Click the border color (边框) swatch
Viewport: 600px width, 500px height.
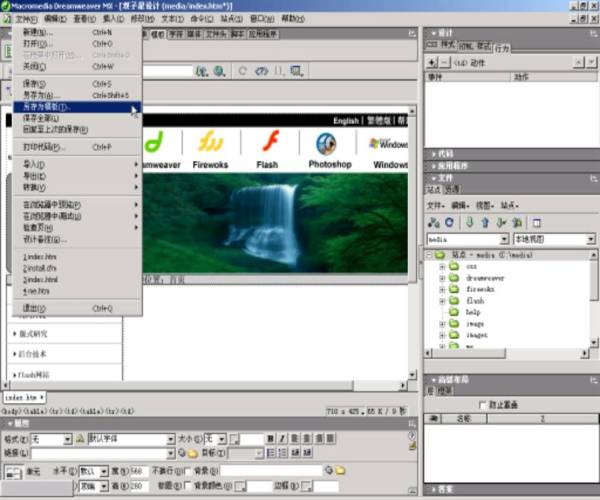306,487
